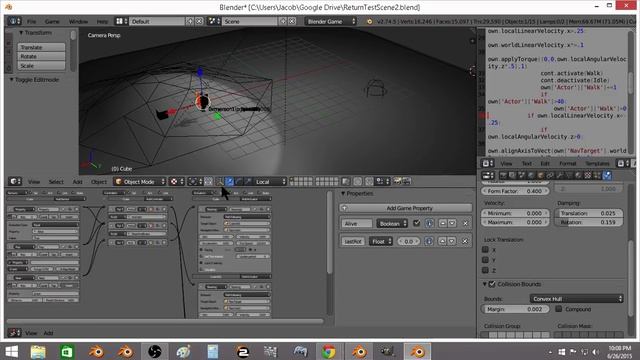Open the Constraints chain tab icon
The width and height of the screenshot is (640, 360).
point(550,176)
